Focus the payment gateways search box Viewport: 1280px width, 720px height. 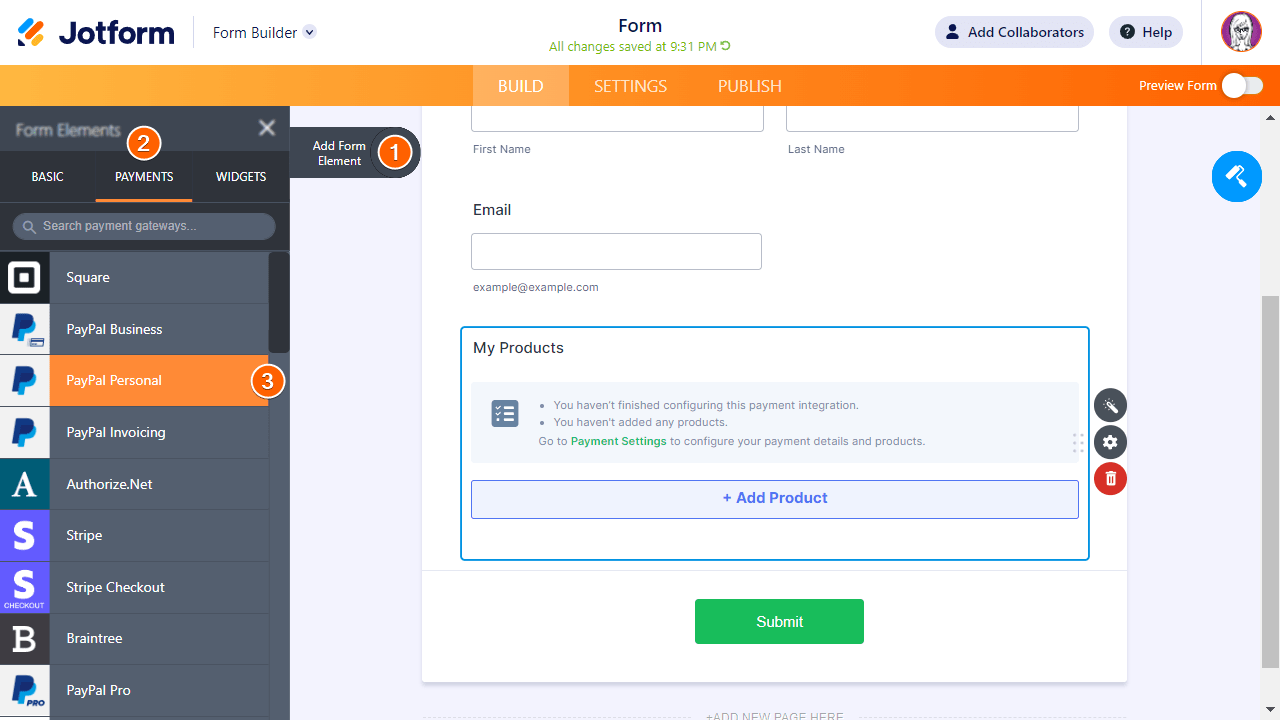144,226
